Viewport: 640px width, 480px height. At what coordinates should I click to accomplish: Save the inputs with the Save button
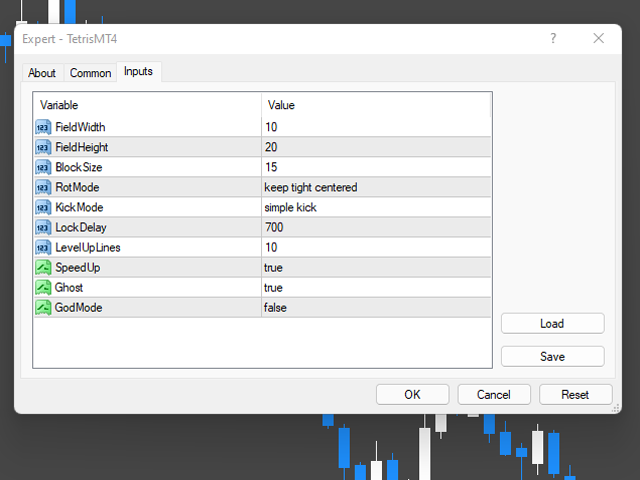pyautogui.click(x=553, y=357)
